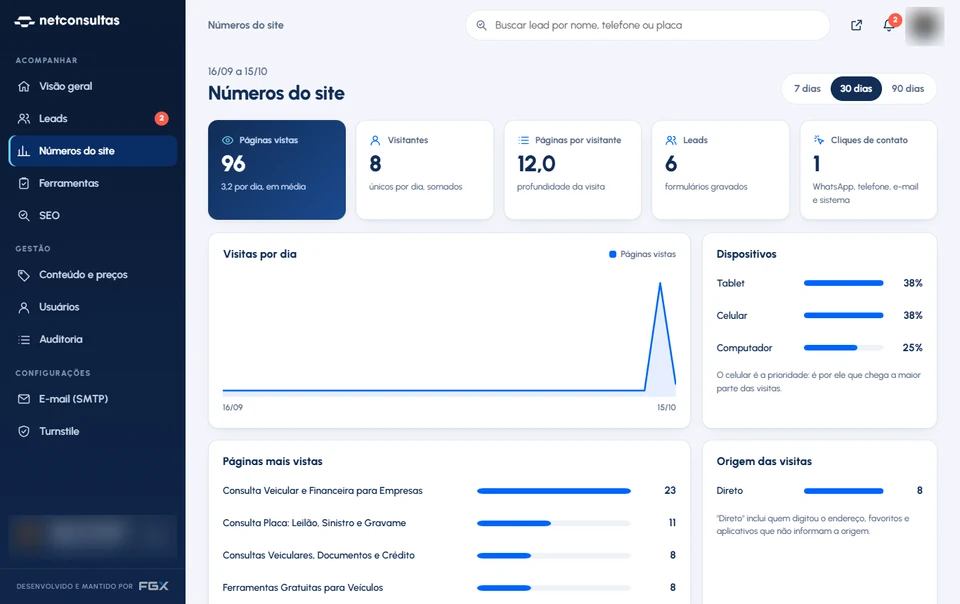Click 'Ferramentas Gratuitas para Veículos' row
Viewport: 960px width, 604px height.
[x=449, y=587]
